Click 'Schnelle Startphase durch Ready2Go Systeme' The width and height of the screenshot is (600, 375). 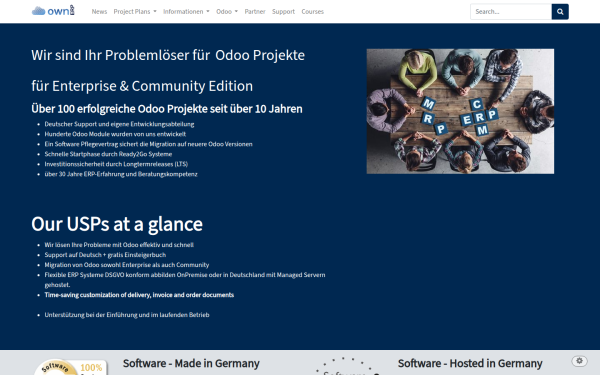pyautogui.click(x=108, y=154)
